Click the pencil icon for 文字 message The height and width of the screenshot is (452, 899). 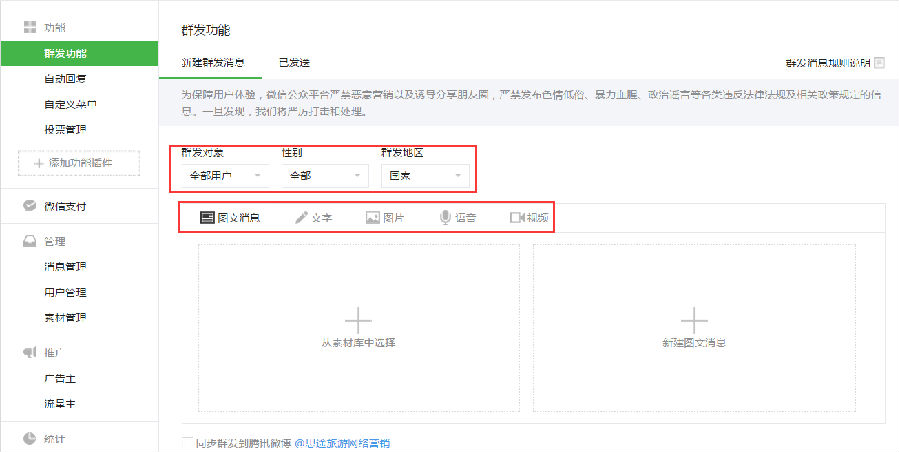pyautogui.click(x=301, y=217)
